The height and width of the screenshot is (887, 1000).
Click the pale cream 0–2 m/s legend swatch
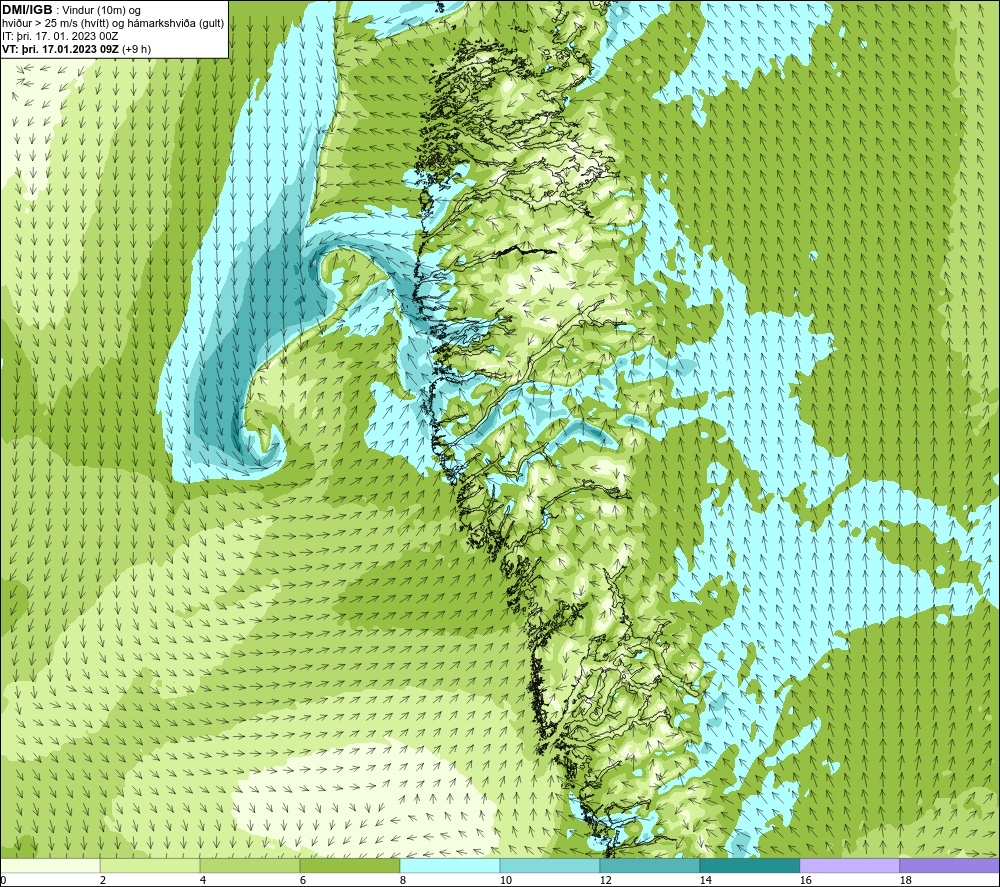[x=50, y=865]
